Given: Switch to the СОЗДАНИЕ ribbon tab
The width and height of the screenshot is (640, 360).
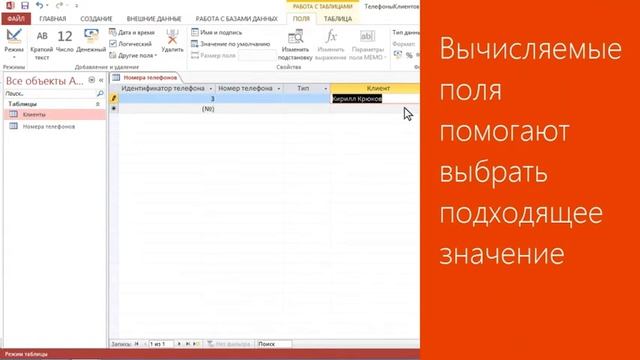Looking at the screenshot, I should tap(96, 19).
